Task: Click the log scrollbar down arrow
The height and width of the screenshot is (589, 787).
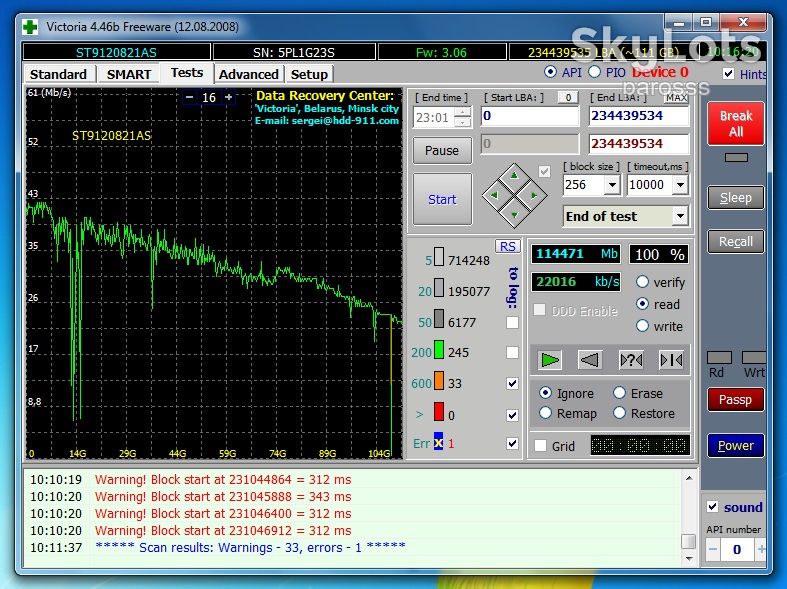Action: pyautogui.click(x=689, y=559)
